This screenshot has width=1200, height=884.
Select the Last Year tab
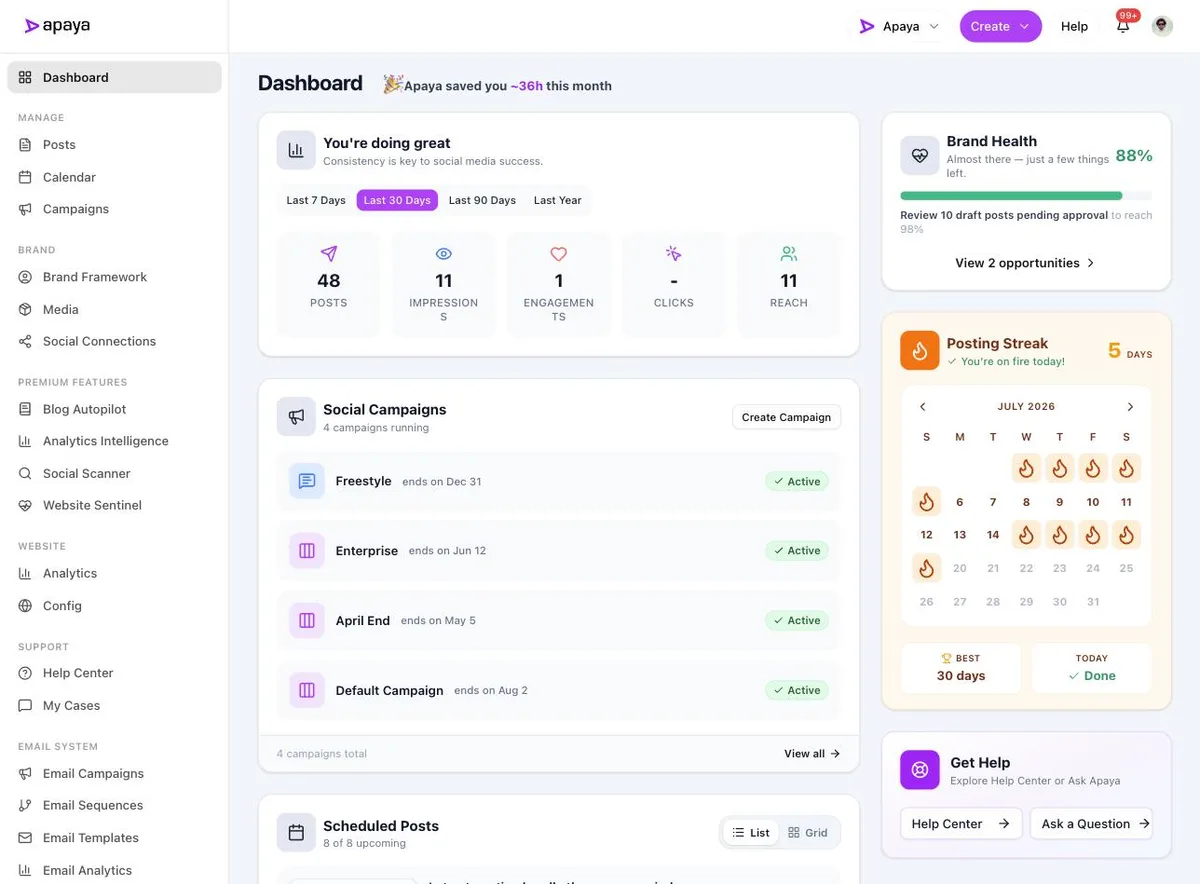pos(557,200)
